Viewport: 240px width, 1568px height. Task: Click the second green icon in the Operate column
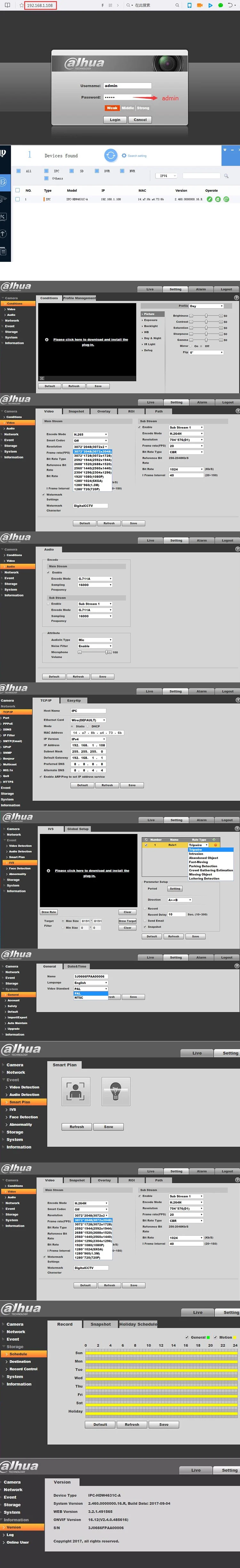click(218, 199)
